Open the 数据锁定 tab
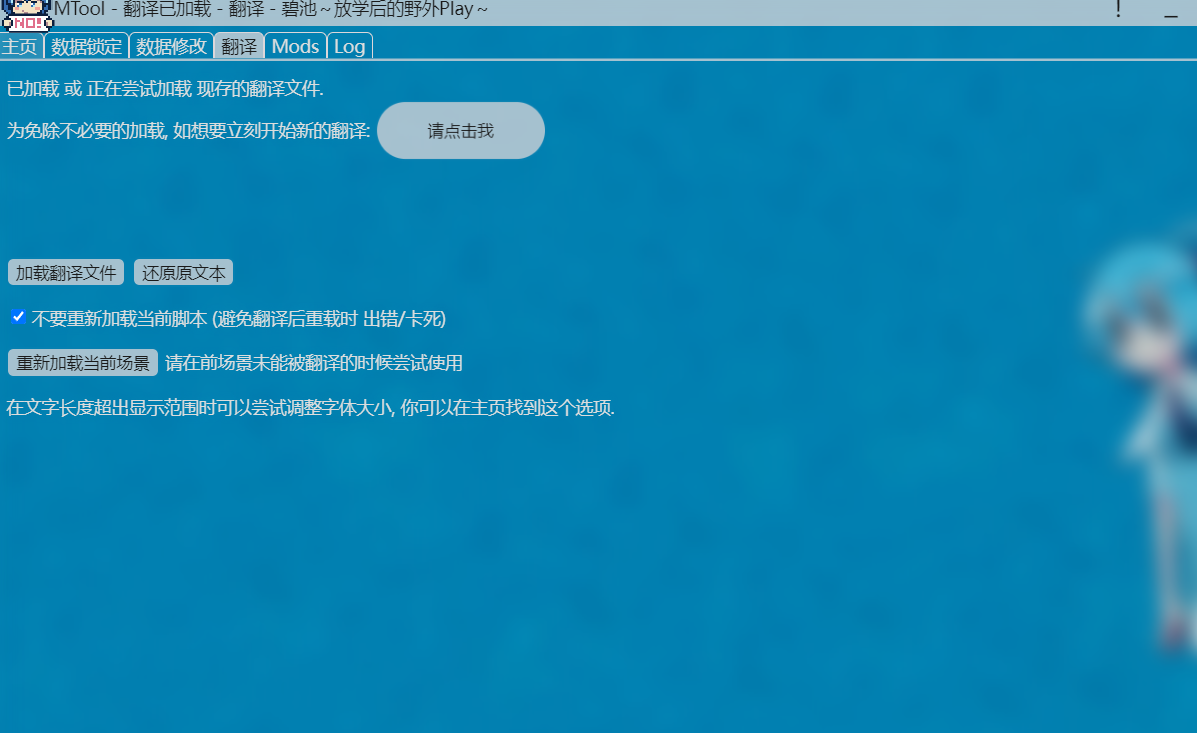Image resolution: width=1197 pixels, height=733 pixels. [x=86, y=46]
